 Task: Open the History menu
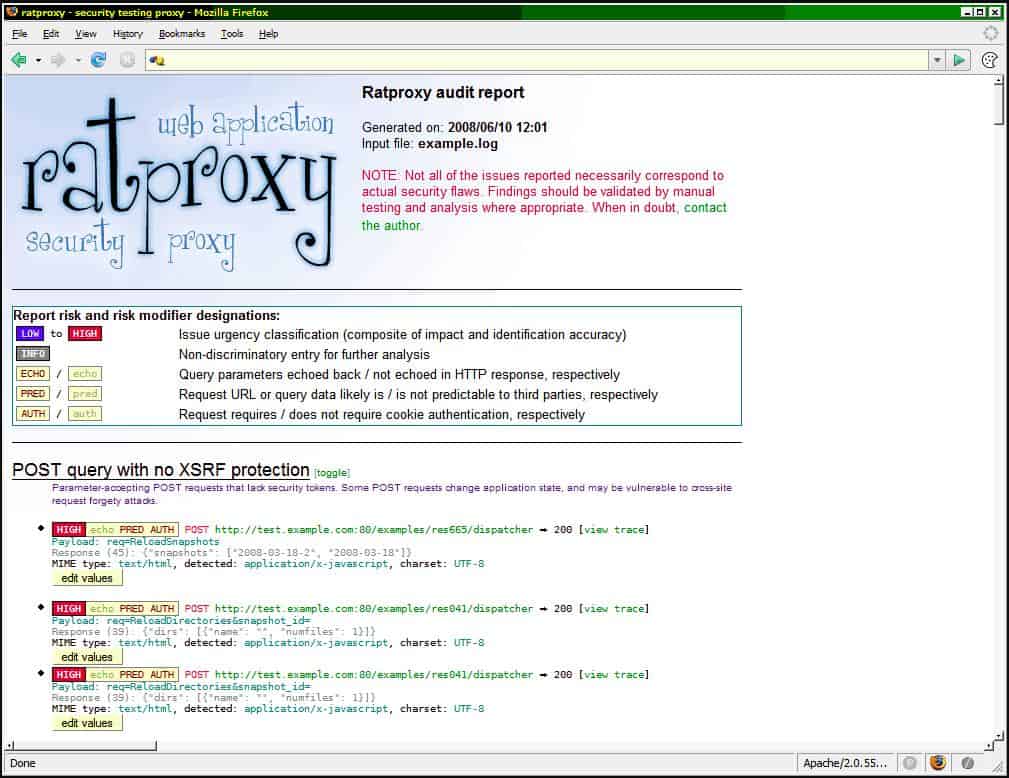(127, 33)
